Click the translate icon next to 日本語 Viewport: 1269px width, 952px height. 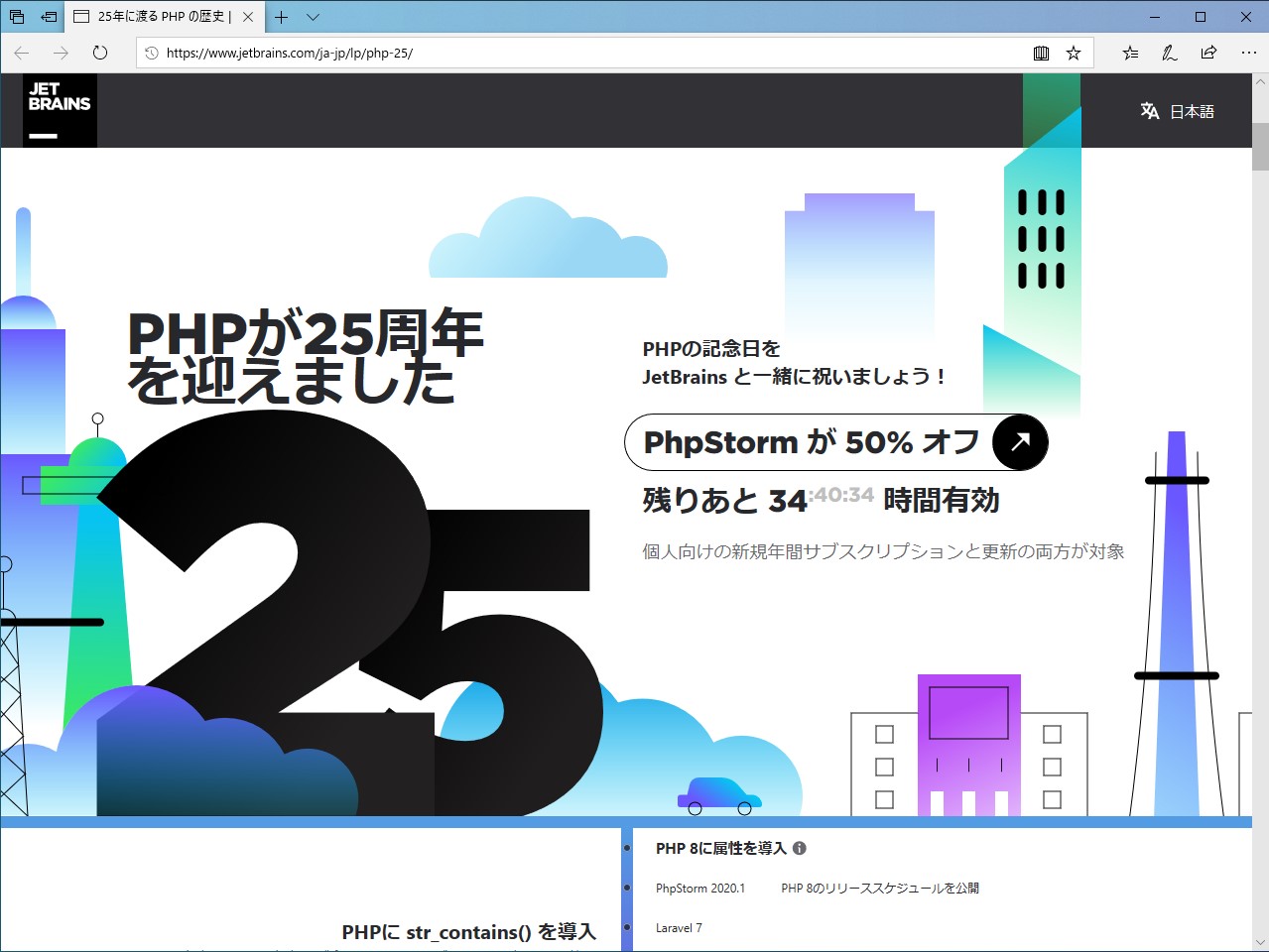1149,111
